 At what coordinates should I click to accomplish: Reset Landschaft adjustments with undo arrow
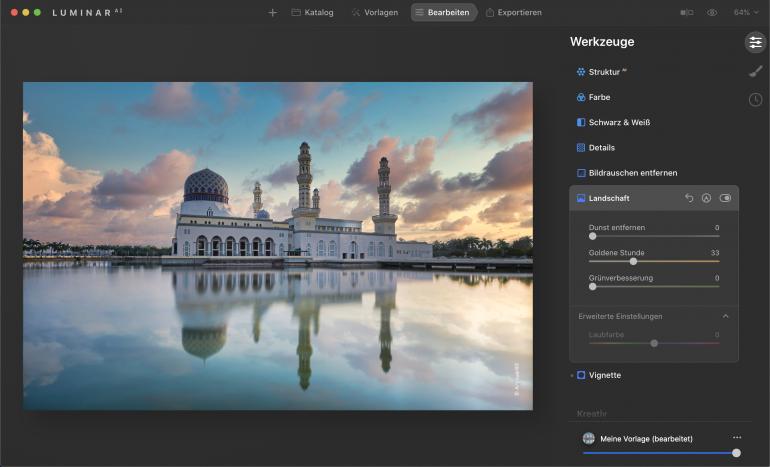689,198
